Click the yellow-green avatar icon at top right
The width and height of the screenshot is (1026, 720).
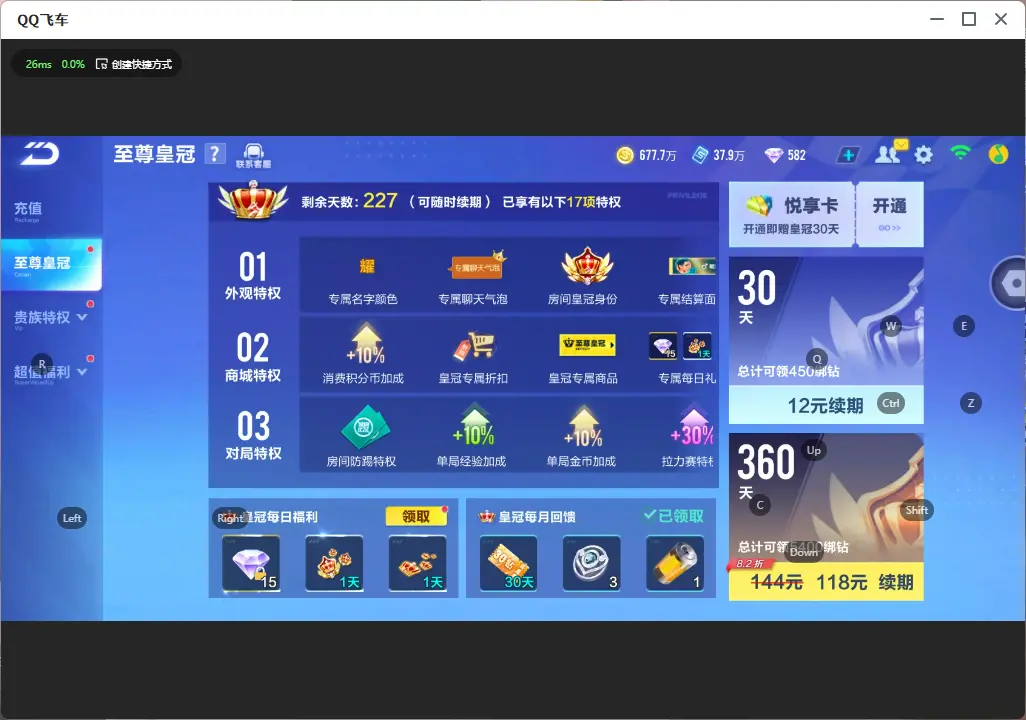tap(998, 154)
